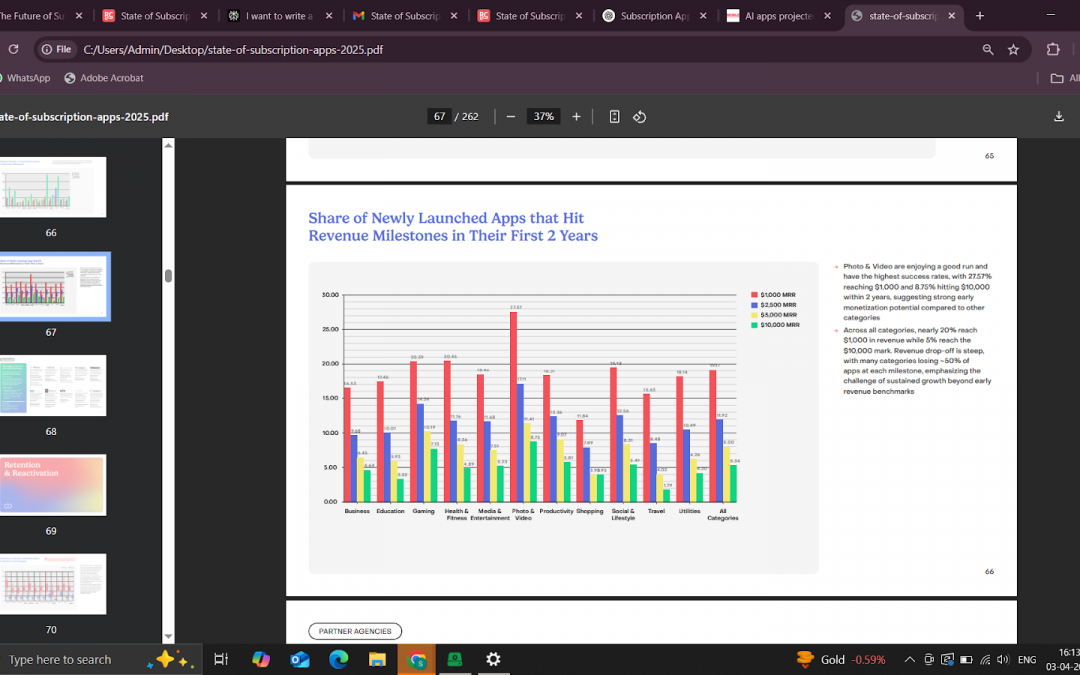The height and width of the screenshot is (675, 1080).
Task: Open the Retention & Reactivation page 69 thumbnail
Action: tap(53, 485)
